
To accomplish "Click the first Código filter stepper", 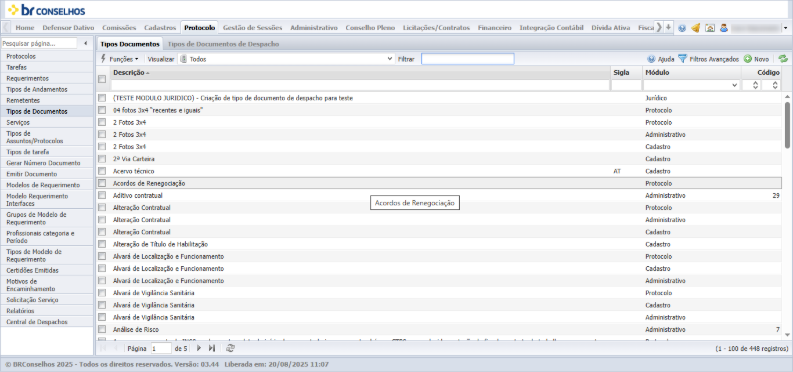I will (x=756, y=85).
